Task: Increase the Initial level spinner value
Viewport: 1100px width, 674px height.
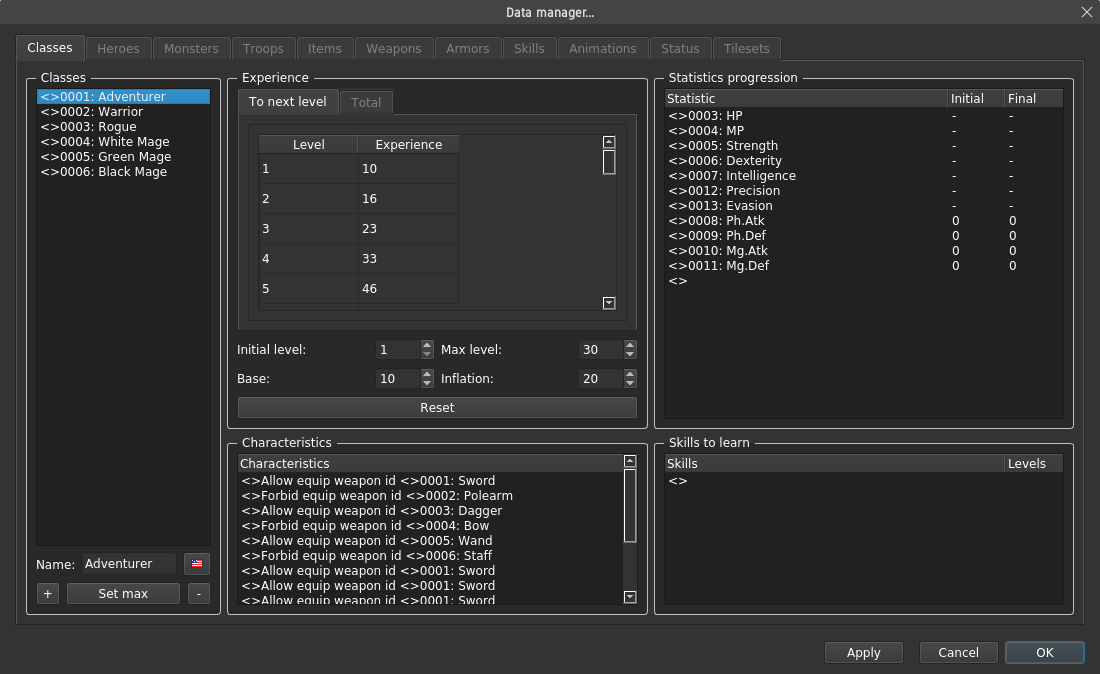Action: [x=427, y=344]
